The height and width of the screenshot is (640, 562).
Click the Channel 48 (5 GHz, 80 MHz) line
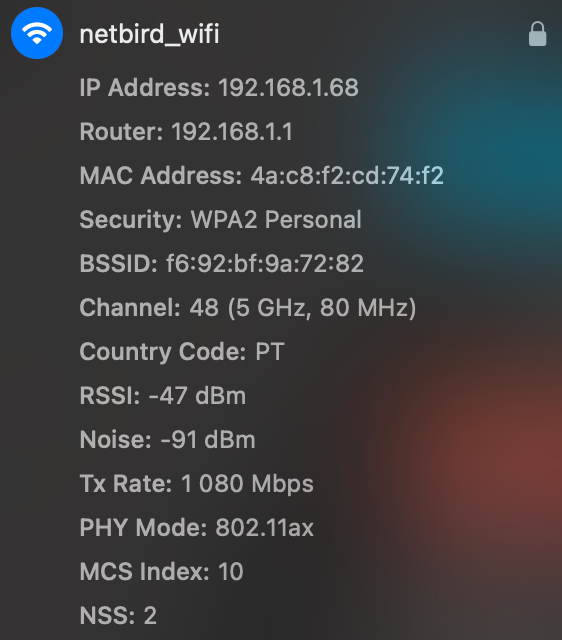point(248,308)
